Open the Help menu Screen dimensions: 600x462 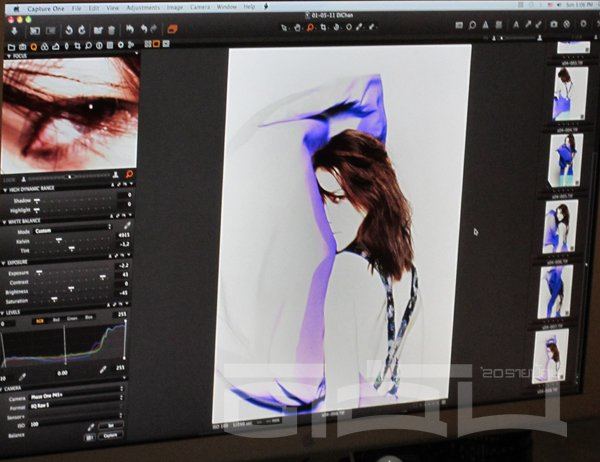249,7
